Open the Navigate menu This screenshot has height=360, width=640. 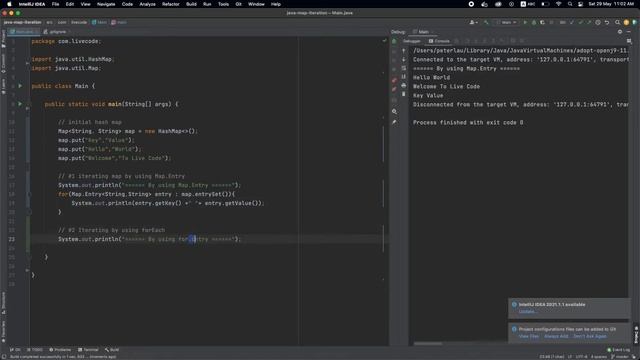click(106, 4)
